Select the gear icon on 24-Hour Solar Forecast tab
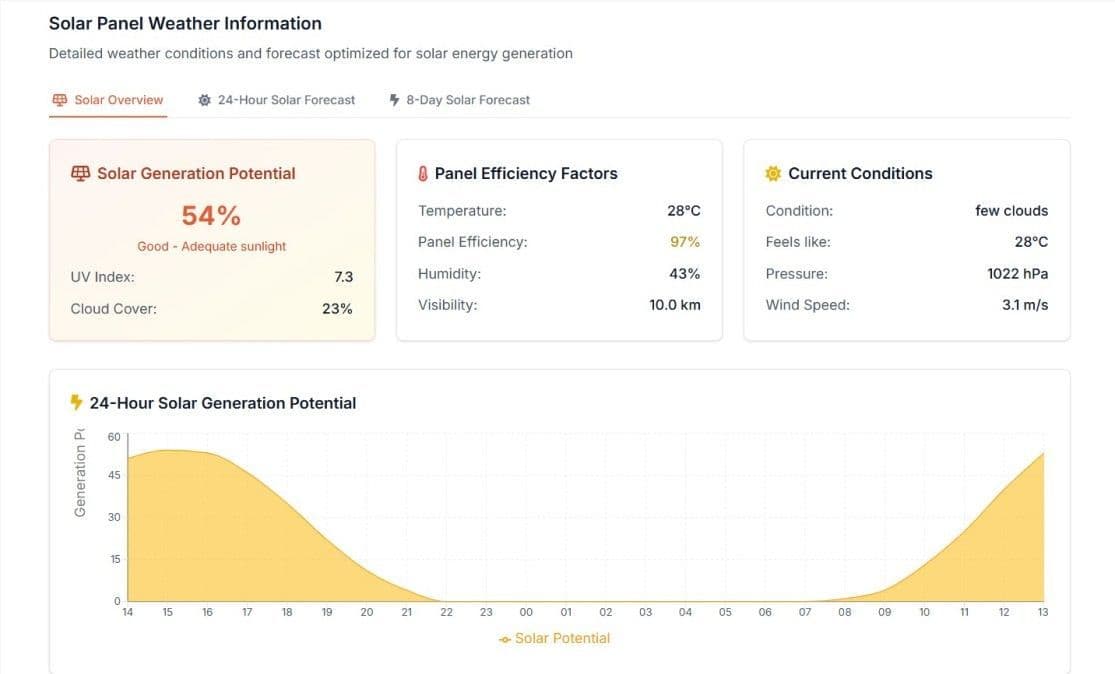Image resolution: width=1115 pixels, height=674 pixels. click(203, 99)
